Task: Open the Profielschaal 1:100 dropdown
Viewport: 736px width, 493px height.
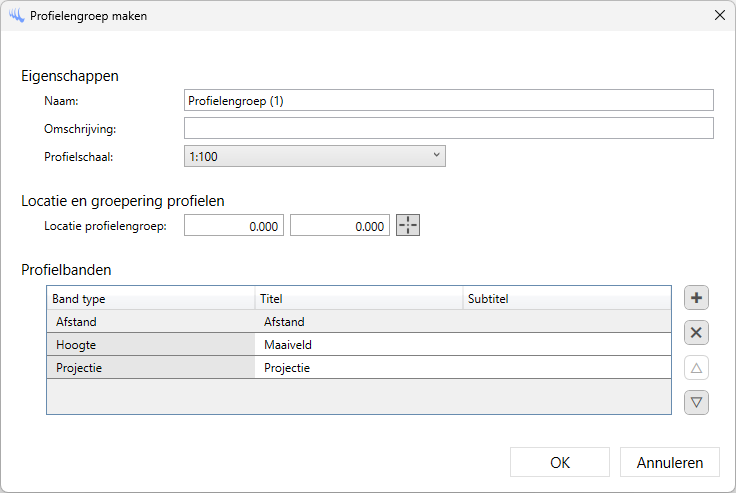Action: pyautogui.click(x=315, y=156)
